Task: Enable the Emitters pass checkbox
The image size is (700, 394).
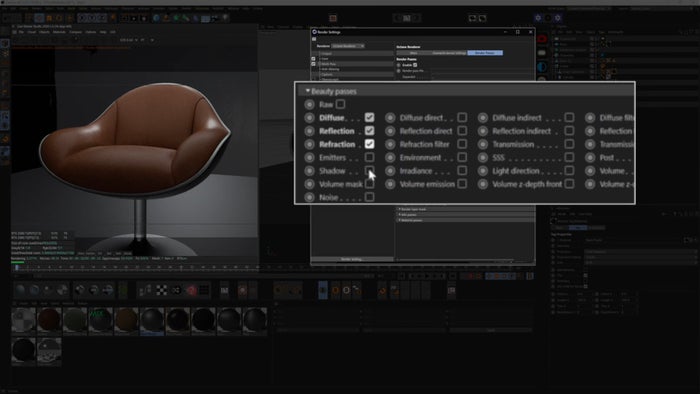Action: pos(369,157)
